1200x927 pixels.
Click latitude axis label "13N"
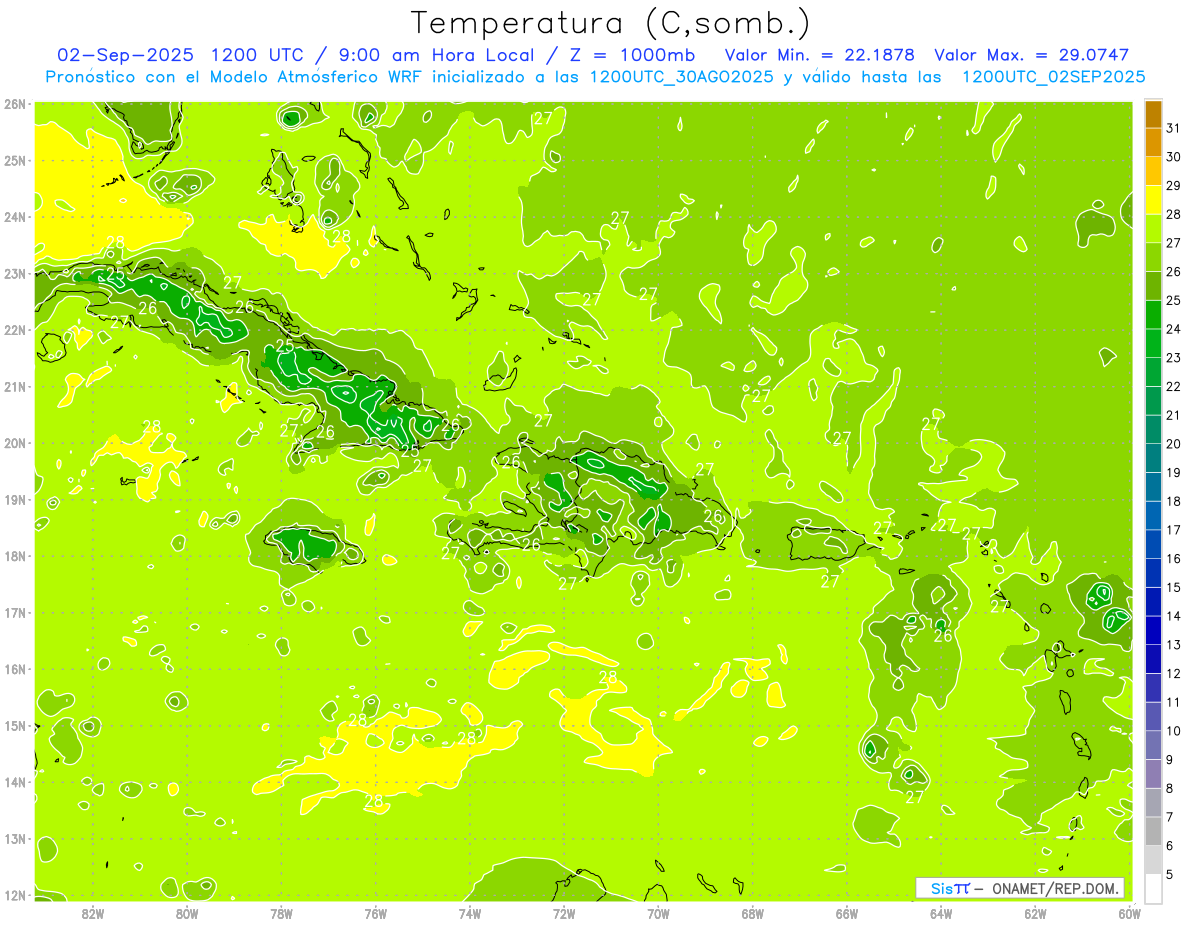click(15, 838)
